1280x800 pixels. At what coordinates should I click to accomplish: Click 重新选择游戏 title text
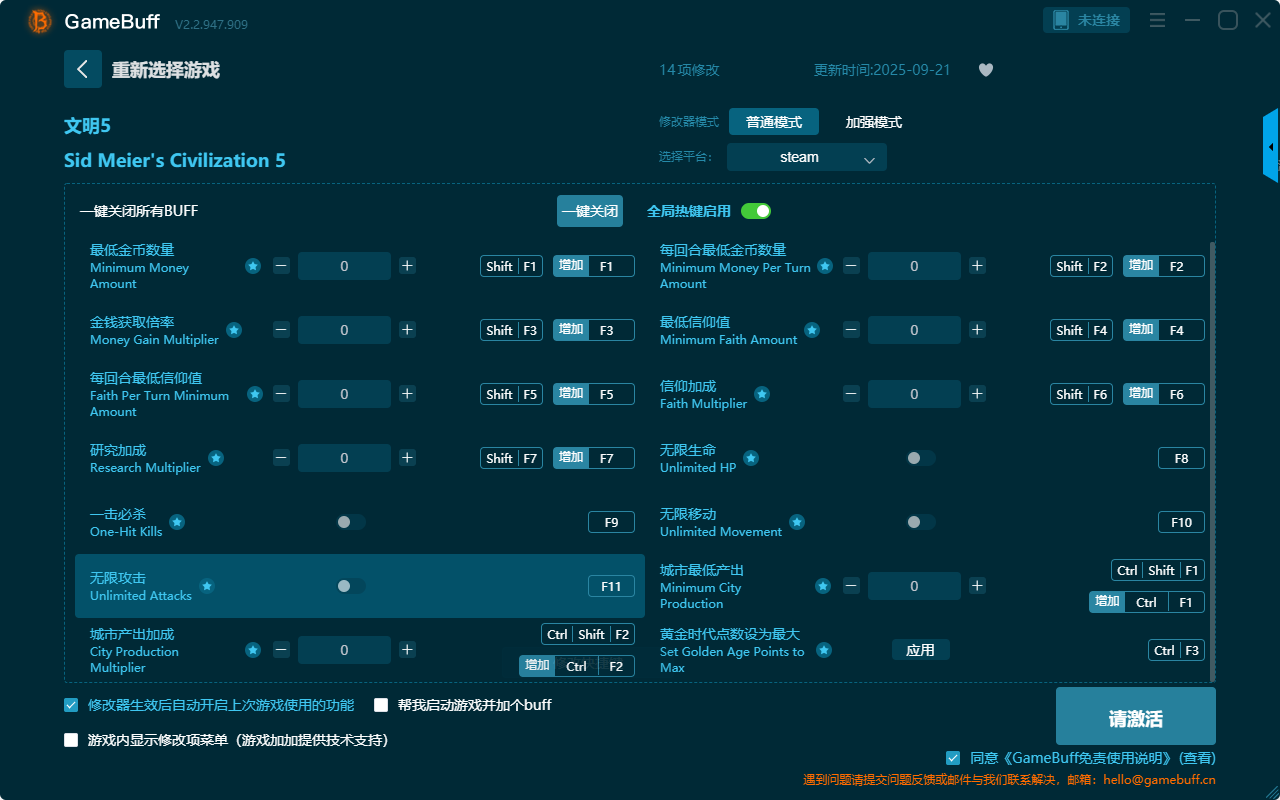tap(165, 70)
